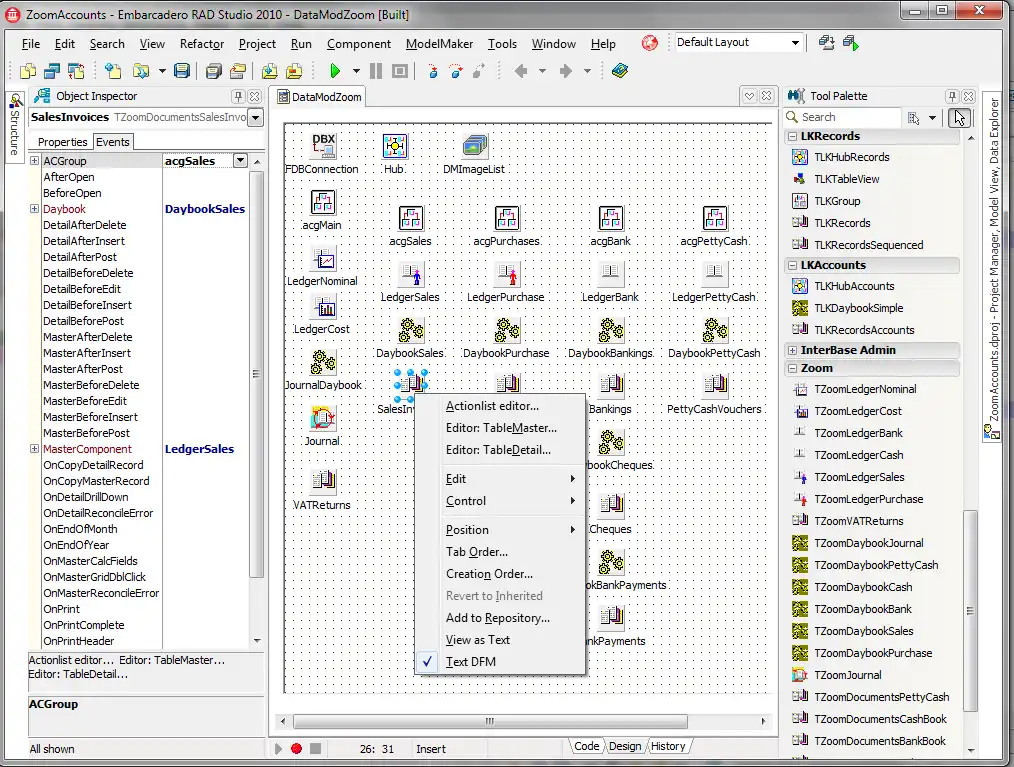
Task: Open the SalesInvoices component selector dropdown
Action: point(256,118)
